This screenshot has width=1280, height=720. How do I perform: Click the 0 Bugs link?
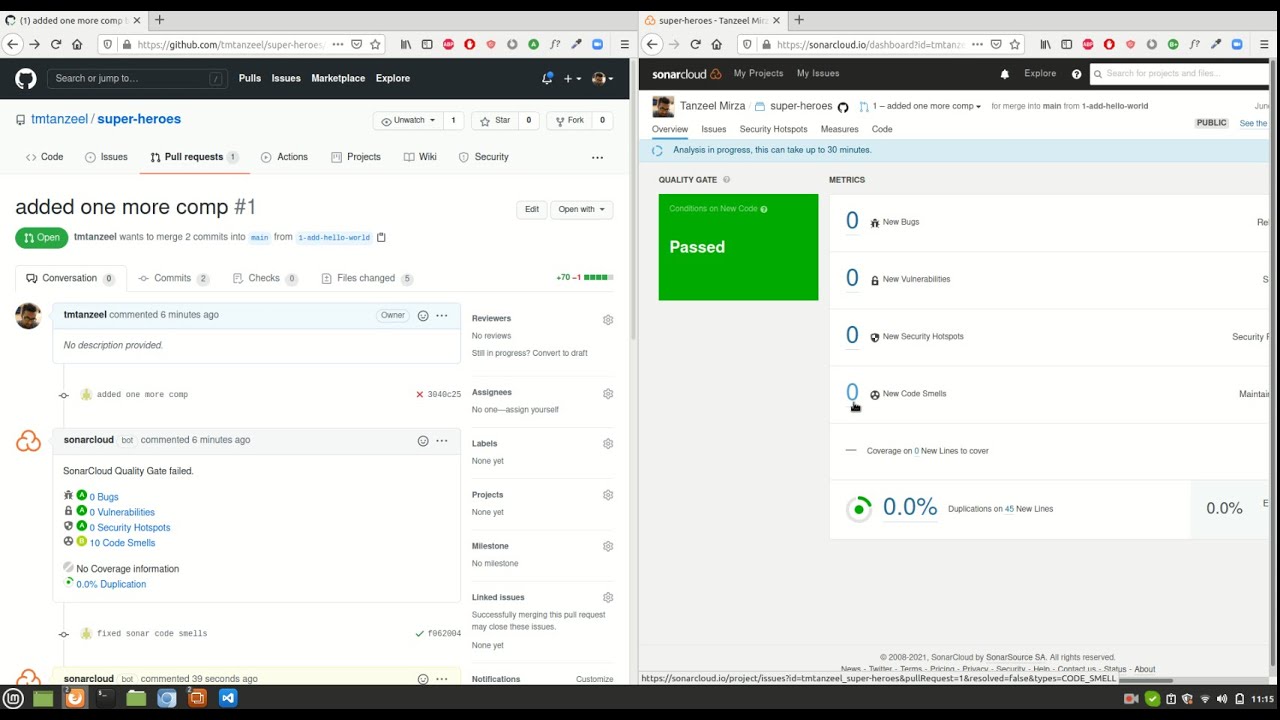[104, 497]
